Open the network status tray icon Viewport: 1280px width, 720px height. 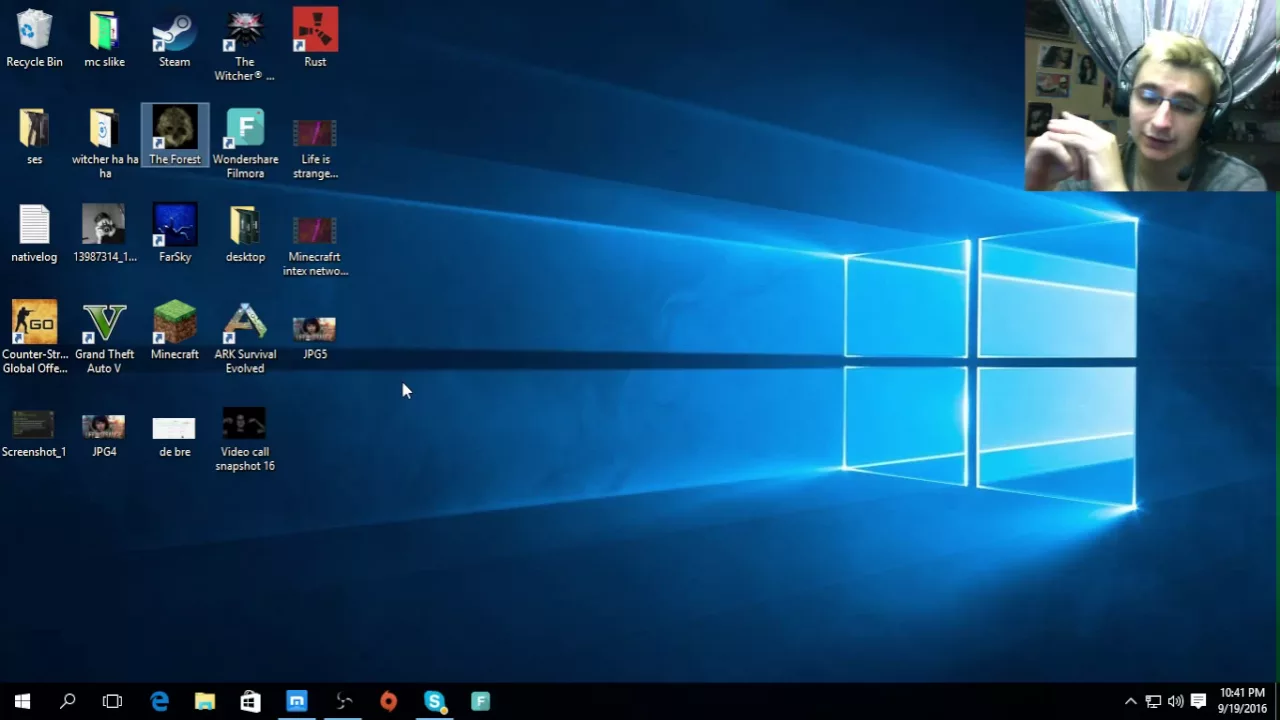1153,701
